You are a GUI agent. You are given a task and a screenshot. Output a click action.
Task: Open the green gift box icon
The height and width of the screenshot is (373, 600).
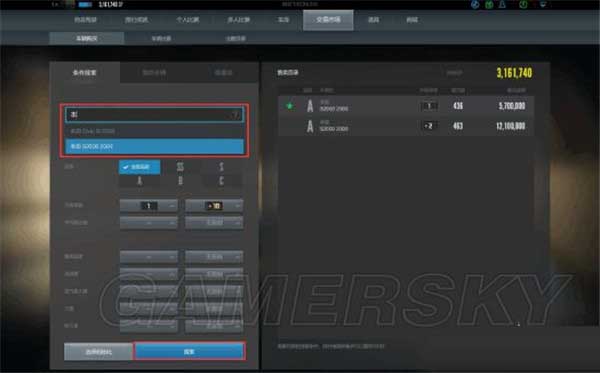coord(489,5)
